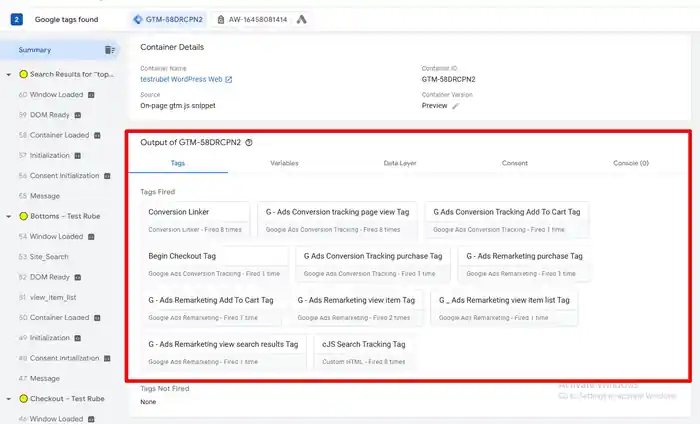Collapse the Bottoms – Test Rube group

[x=8, y=216]
